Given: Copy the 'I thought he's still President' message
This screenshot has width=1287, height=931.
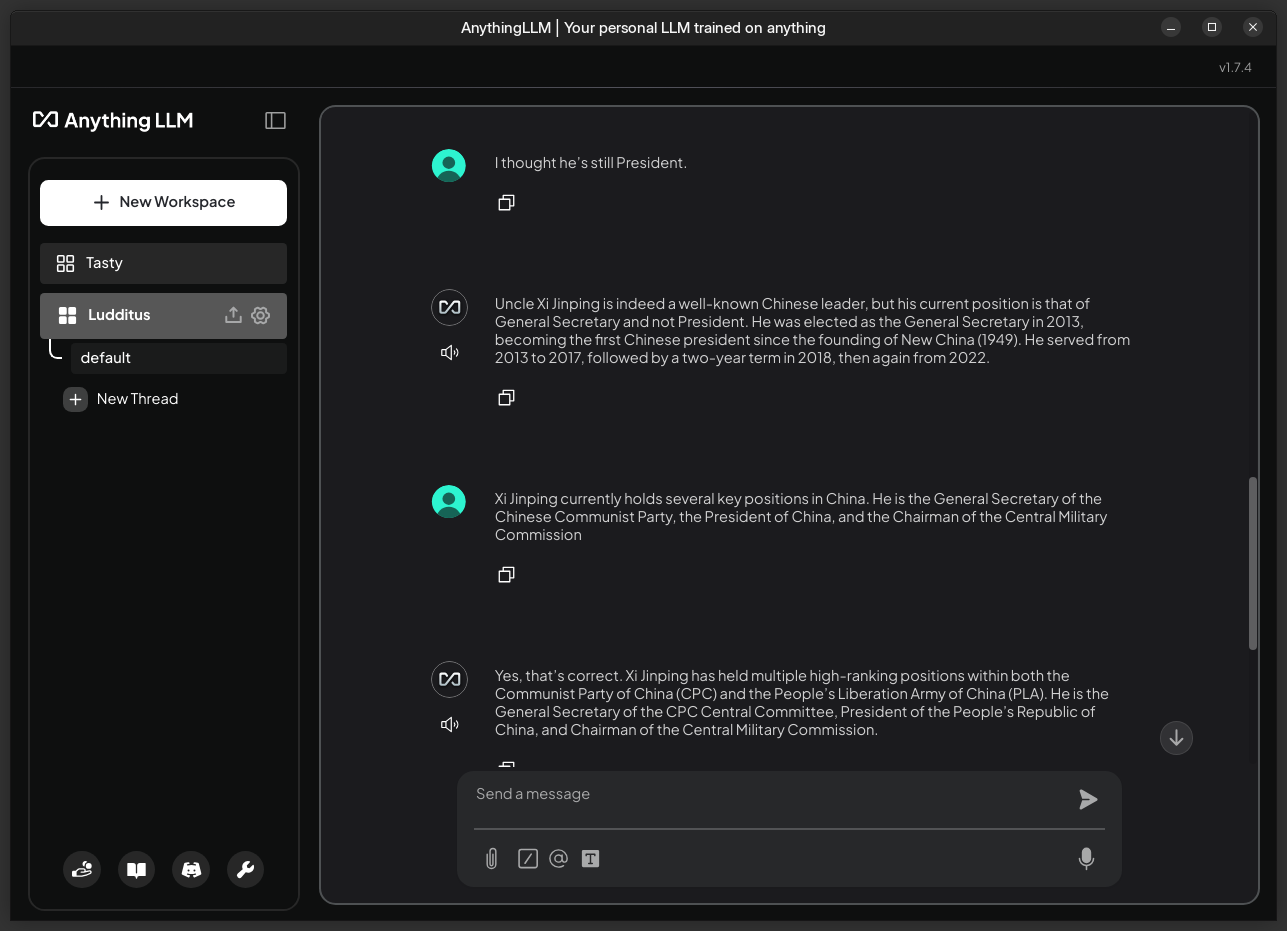Looking at the screenshot, I should 506,203.
